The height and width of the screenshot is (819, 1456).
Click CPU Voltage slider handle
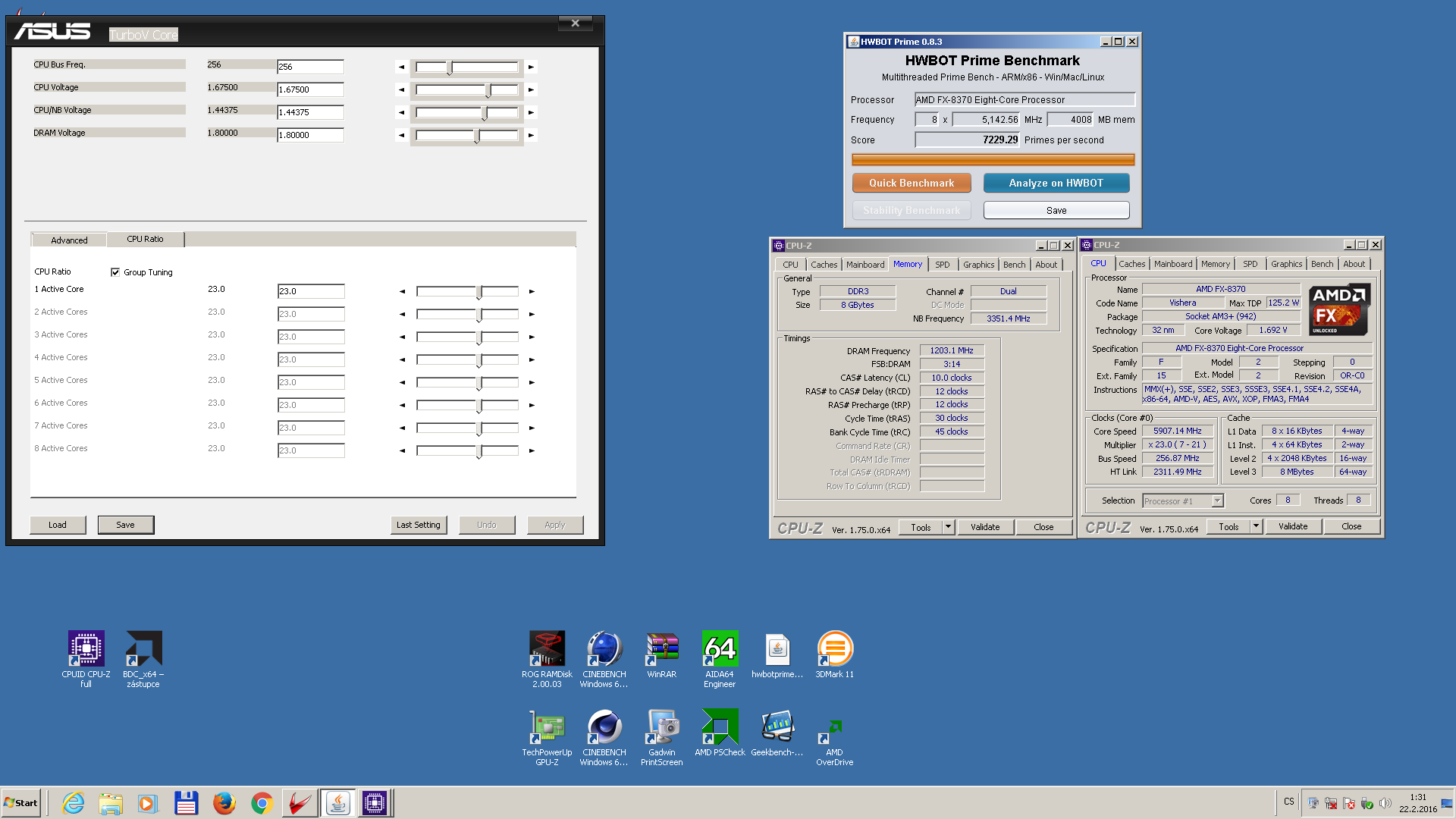[488, 91]
